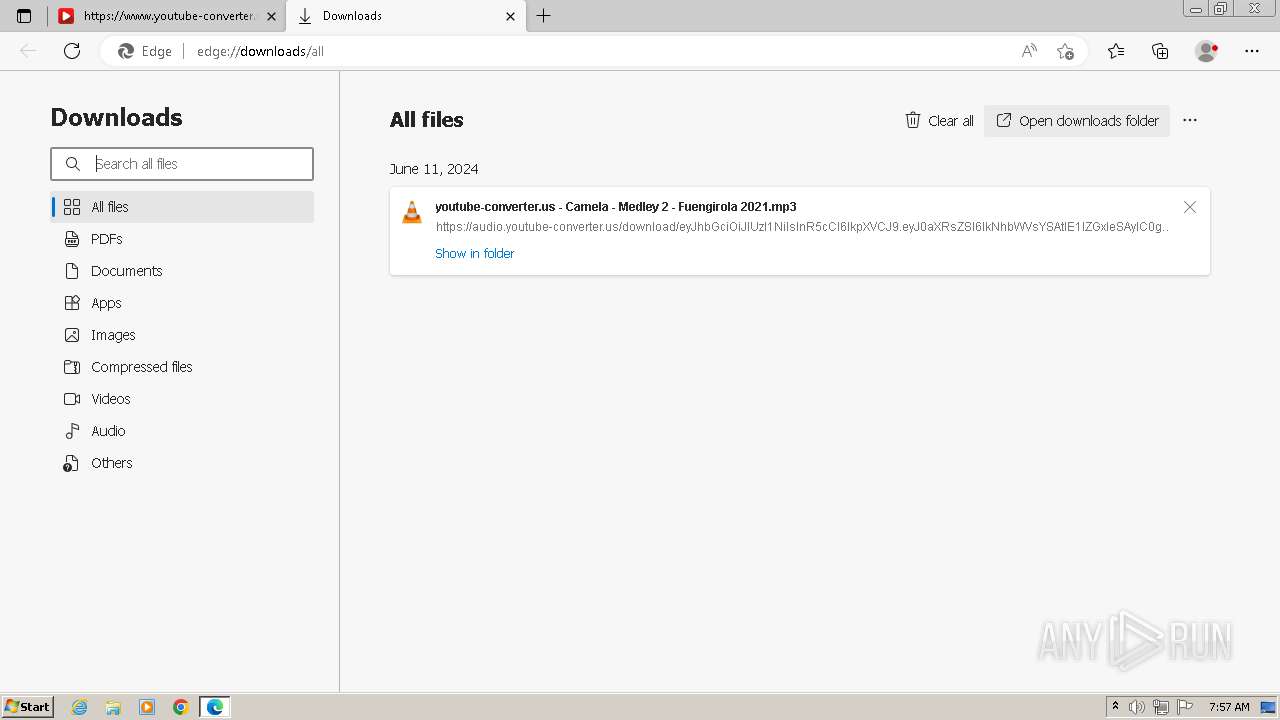The height and width of the screenshot is (720, 1280).
Task: Select All files category
Action: point(182,207)
